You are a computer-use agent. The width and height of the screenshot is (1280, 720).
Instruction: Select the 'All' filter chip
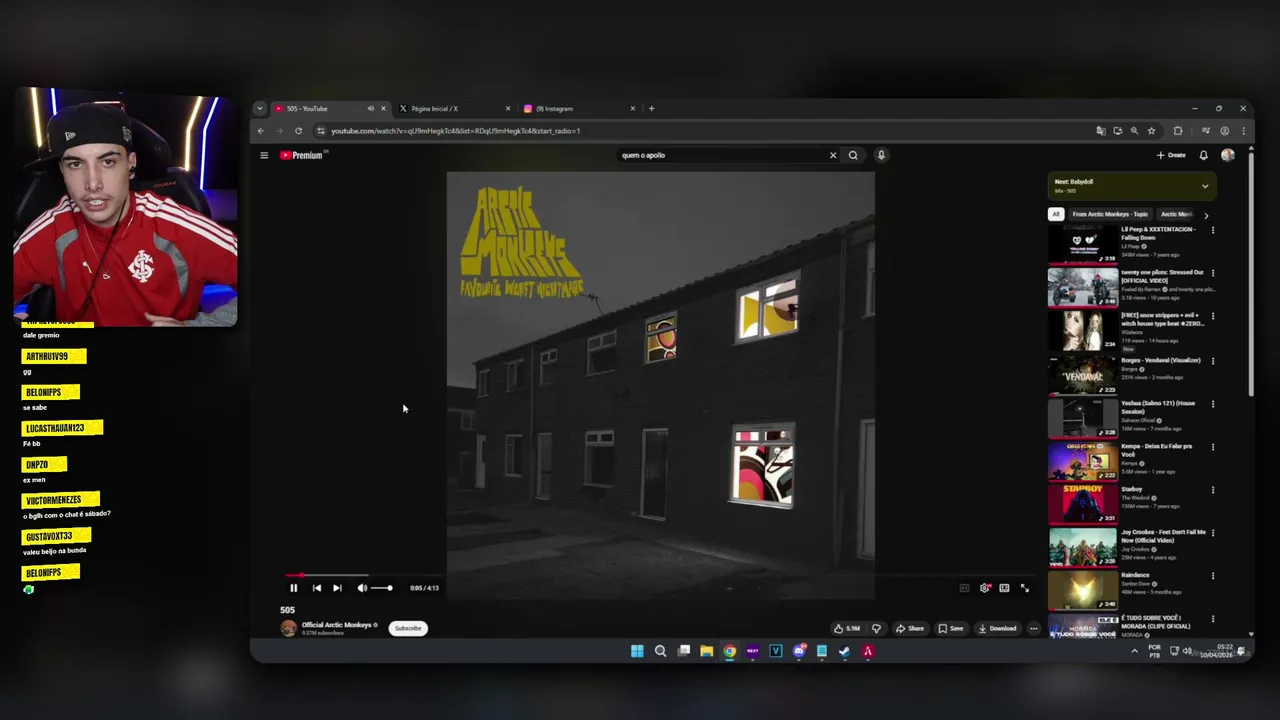coord(1056,214)
